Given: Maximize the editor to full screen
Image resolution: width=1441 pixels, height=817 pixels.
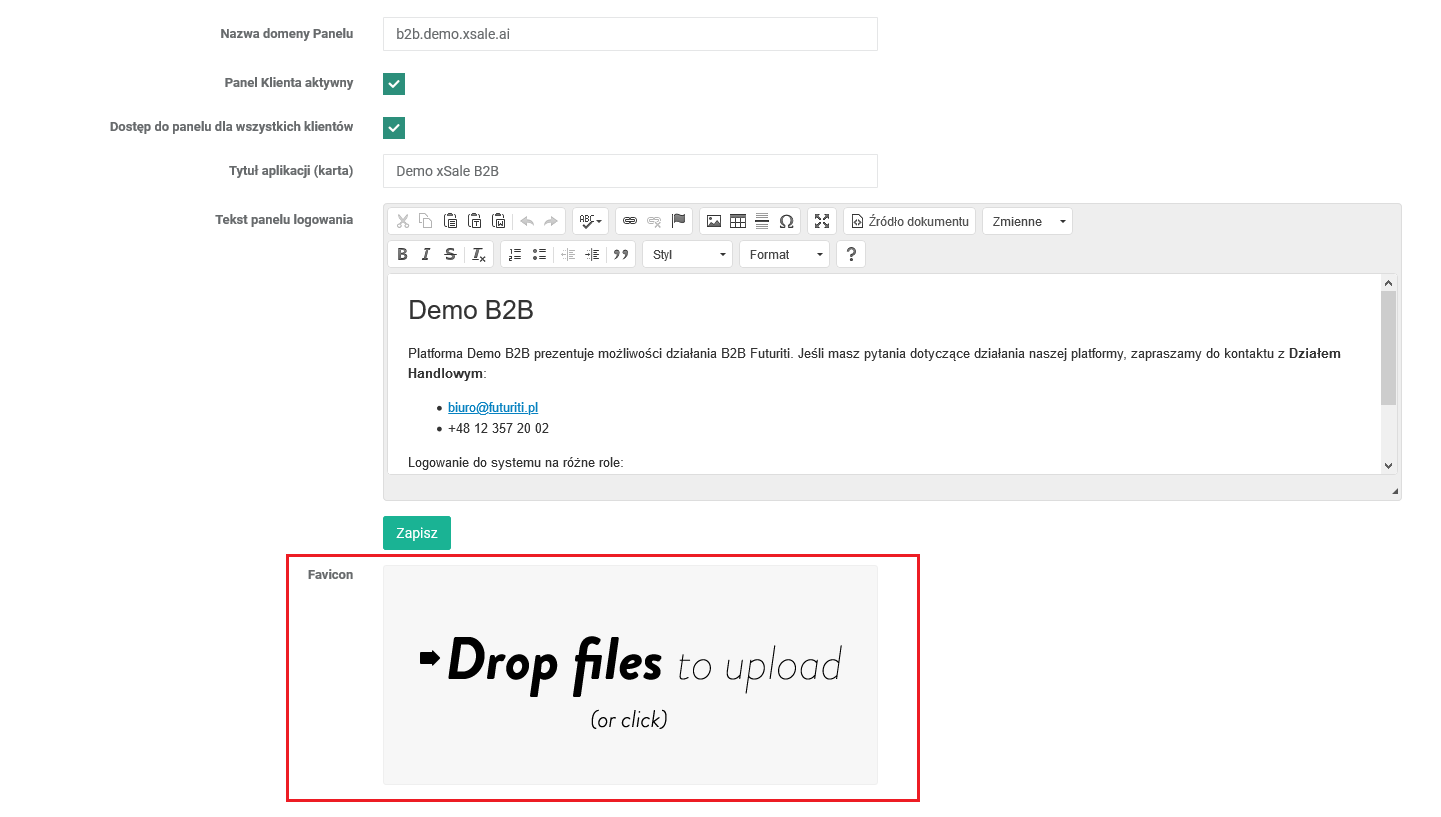Looking at the screenshot, I should [x=822, y=221].
